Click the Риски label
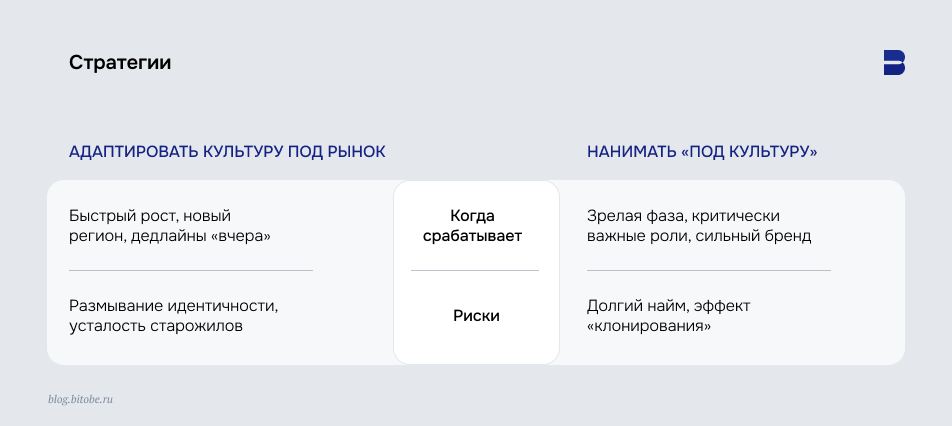 (476, 316)
